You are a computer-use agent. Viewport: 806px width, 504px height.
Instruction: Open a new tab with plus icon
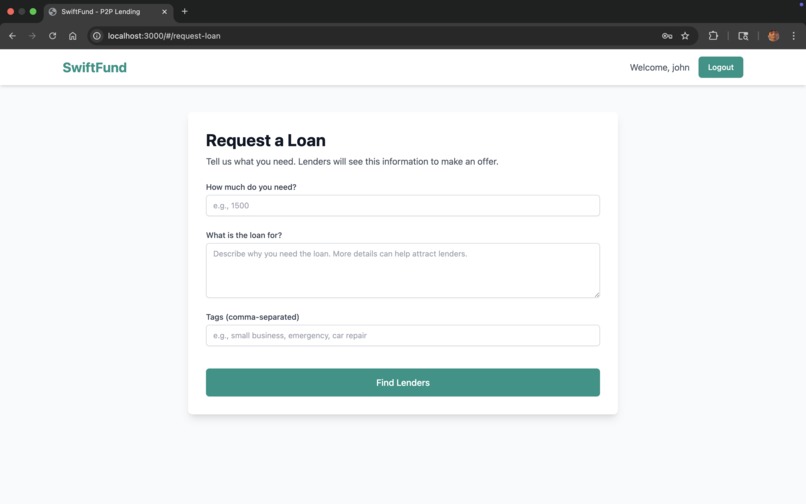185,11
